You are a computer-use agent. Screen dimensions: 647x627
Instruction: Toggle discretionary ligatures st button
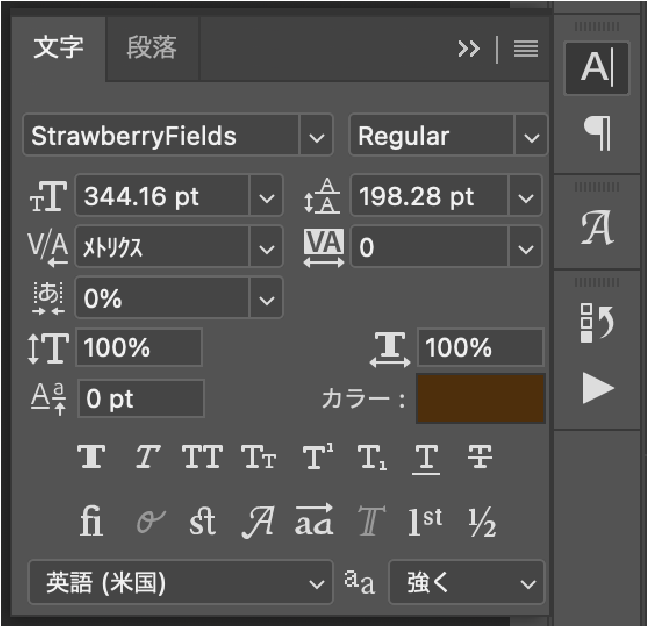pyautogui.click(x=202, y=521)
